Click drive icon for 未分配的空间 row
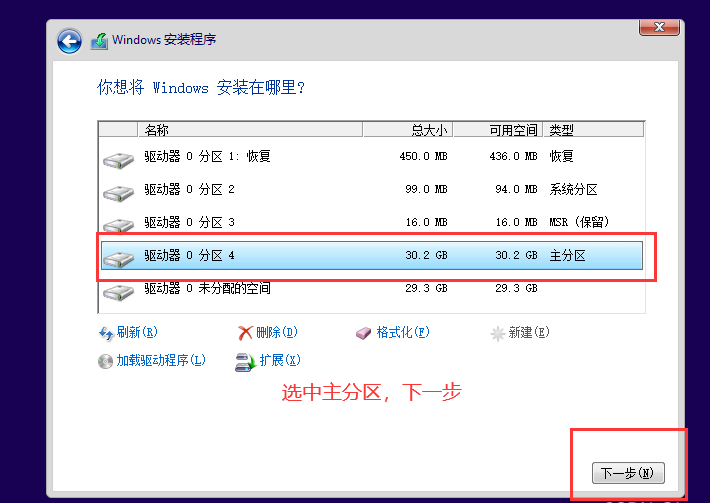The image size is (710, 503). [x=118, y=292]
